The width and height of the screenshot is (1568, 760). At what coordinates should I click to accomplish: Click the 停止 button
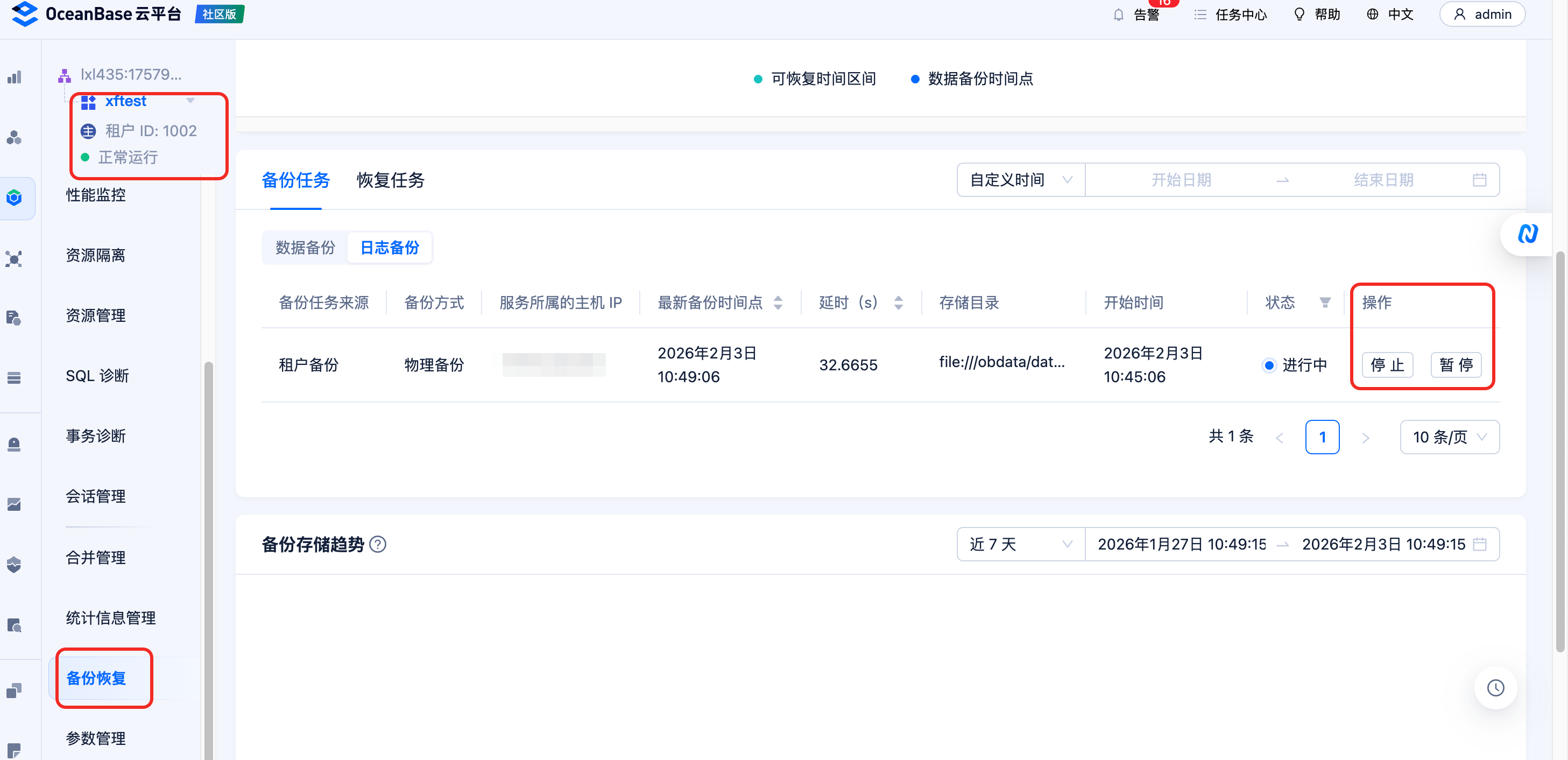pyautogui.click(x=1387, y=365)
